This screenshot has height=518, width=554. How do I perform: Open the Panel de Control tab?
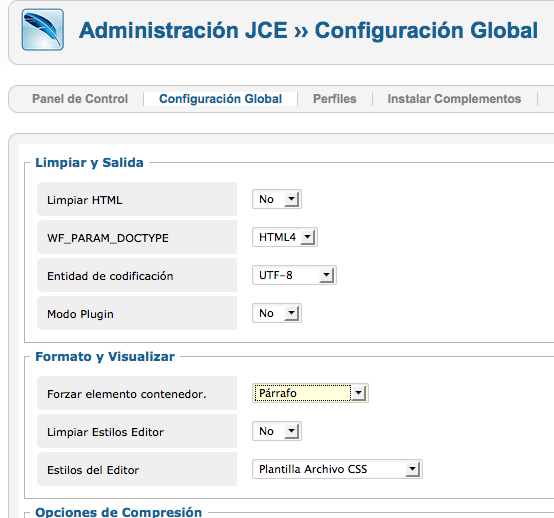pyautogui.click(x=80, y=99)
